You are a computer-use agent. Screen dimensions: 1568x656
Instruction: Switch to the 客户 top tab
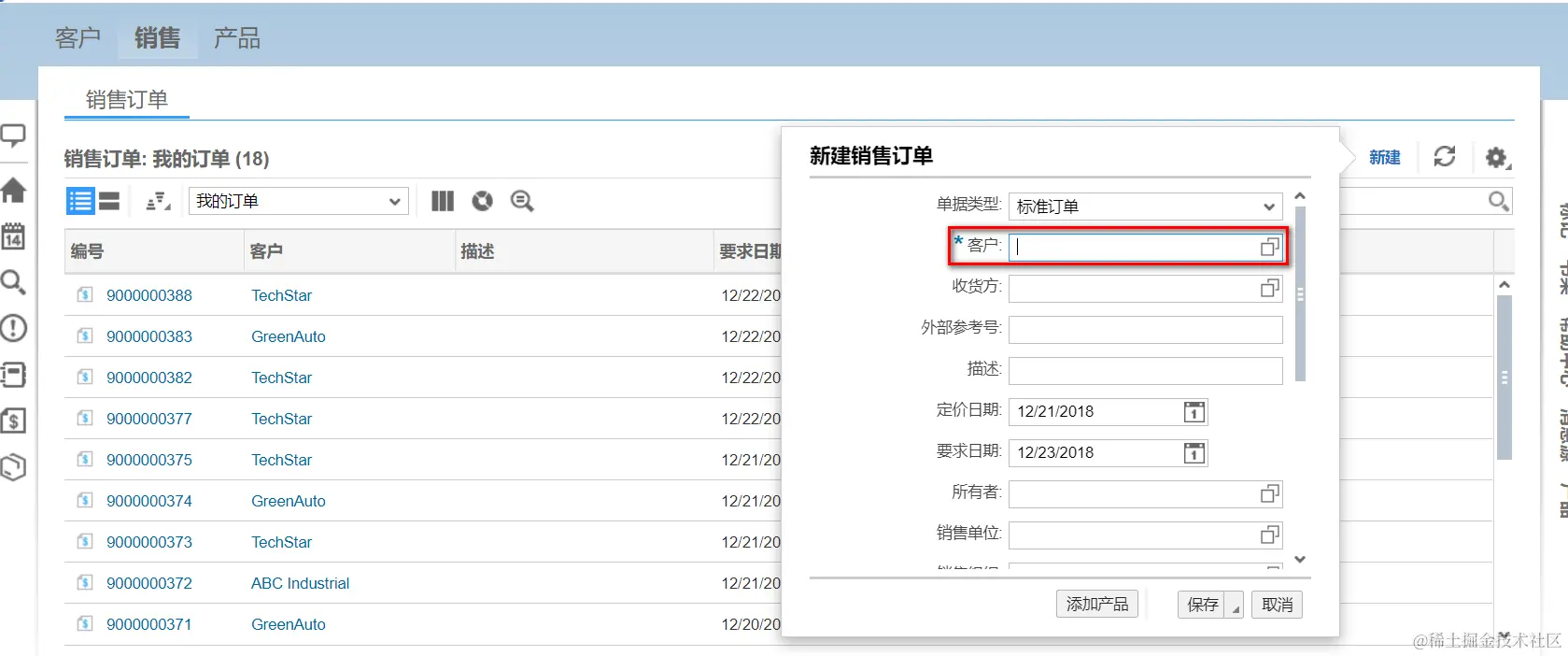(x=78, y=38)
